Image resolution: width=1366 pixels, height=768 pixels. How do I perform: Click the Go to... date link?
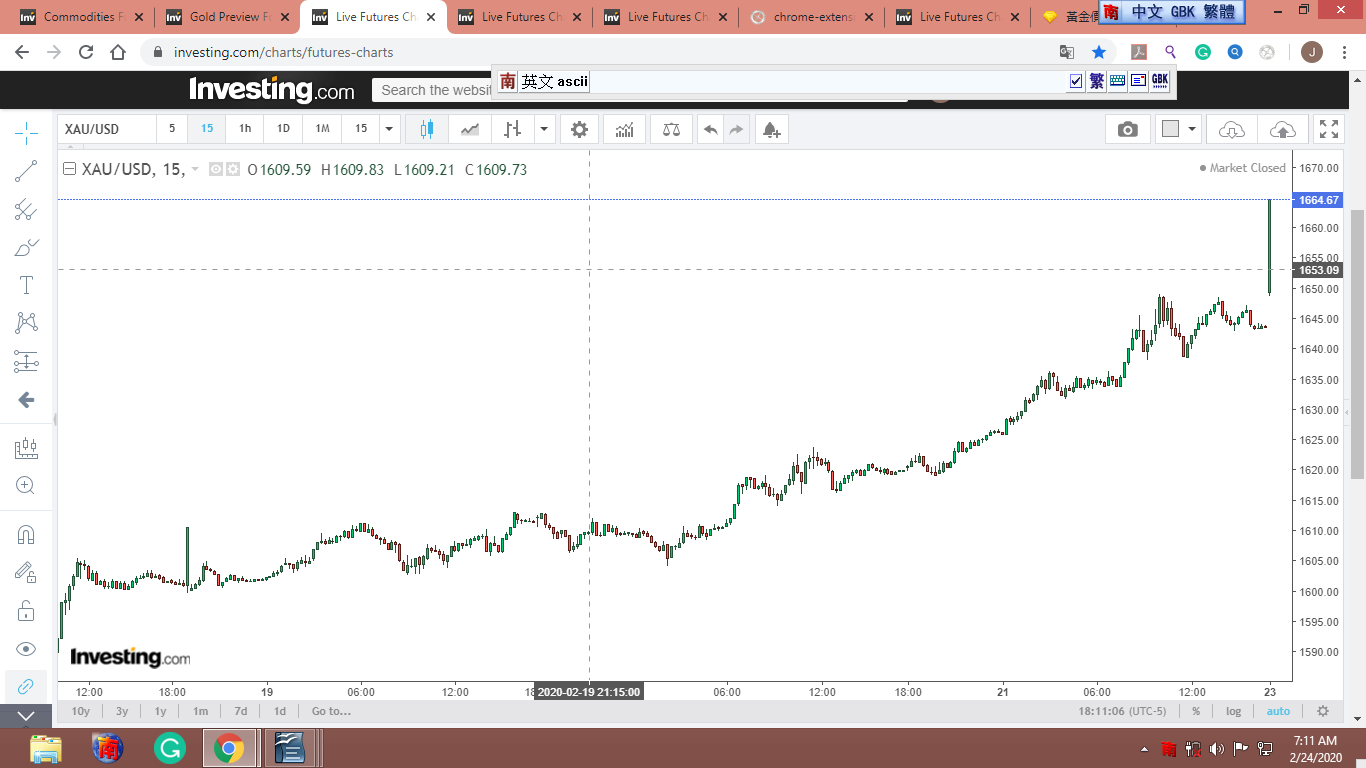point(331,711)
